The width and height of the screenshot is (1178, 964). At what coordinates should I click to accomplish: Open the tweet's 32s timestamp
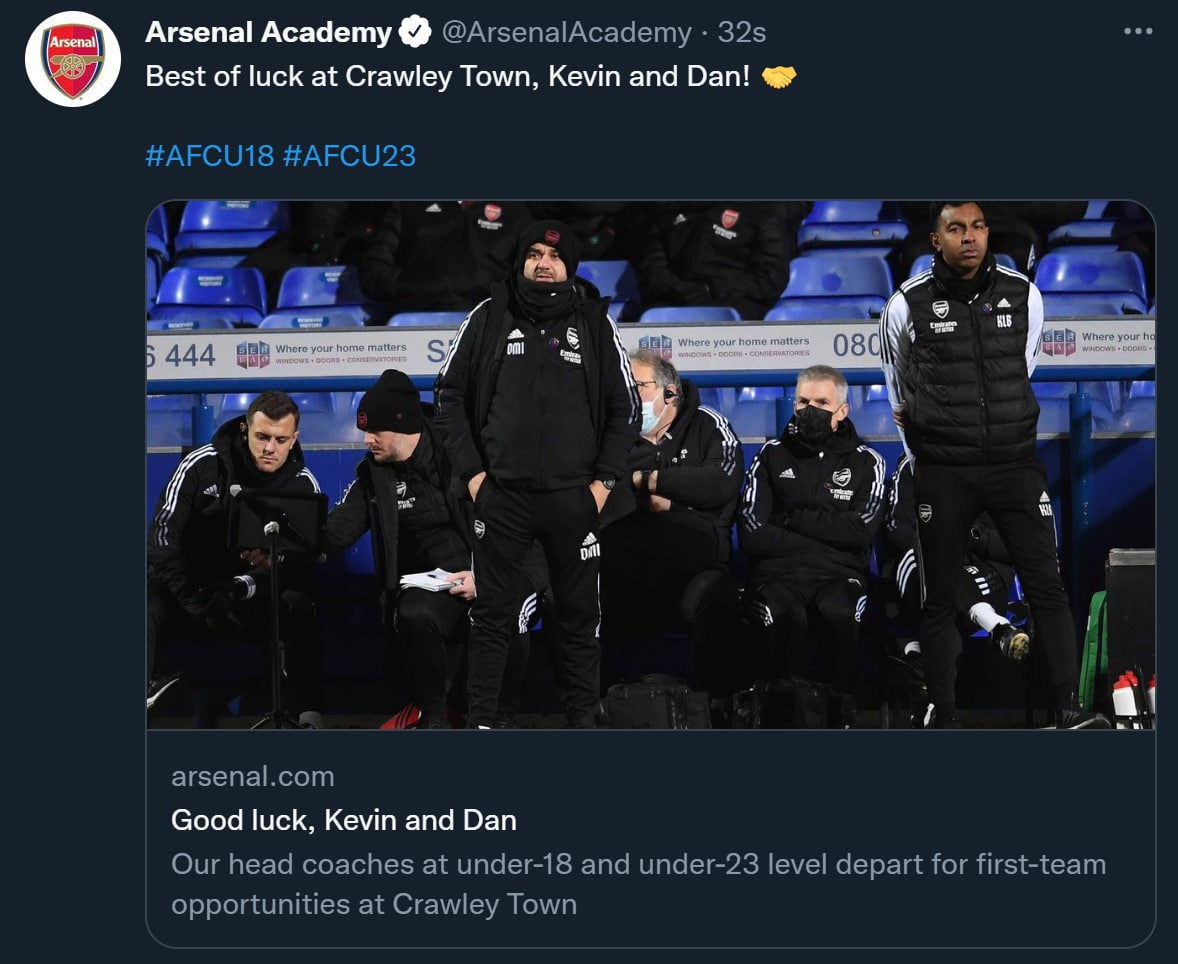click(x=742, y=33)
